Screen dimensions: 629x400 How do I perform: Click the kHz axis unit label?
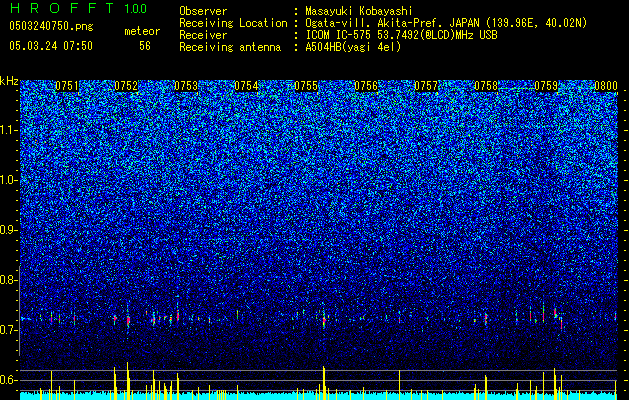9,81
